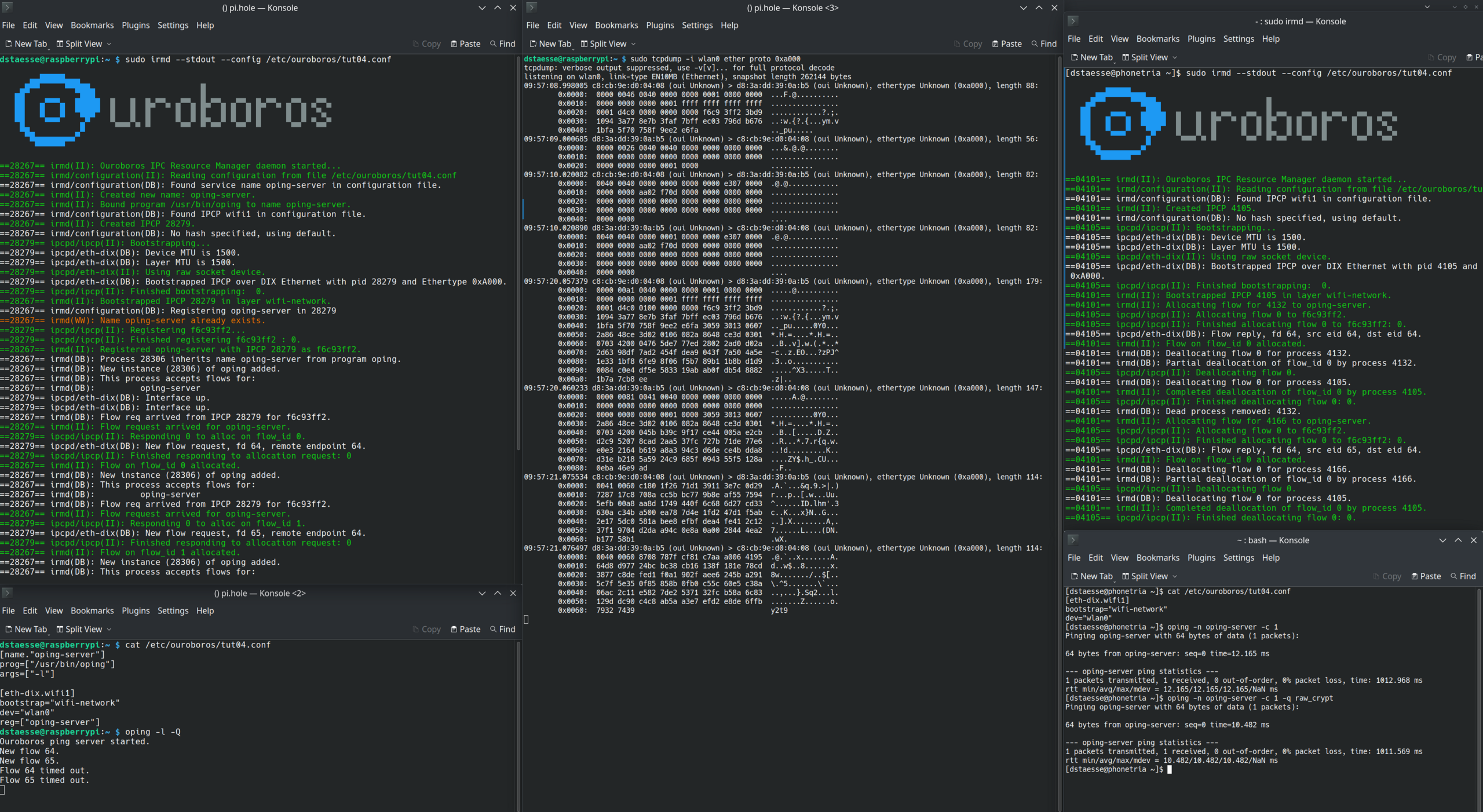The image size is (1483, 812).
Task: Click terminal icon in sudo irmd Konsole title bar
Action: click(1072, 21)
